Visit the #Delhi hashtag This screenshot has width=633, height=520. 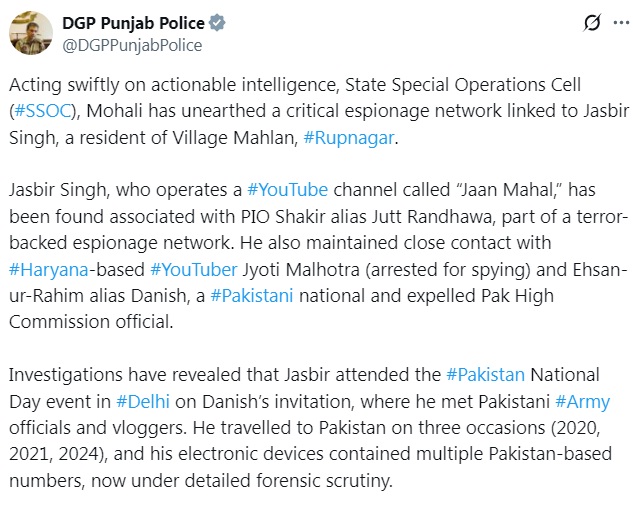click(x=140, y=402)
